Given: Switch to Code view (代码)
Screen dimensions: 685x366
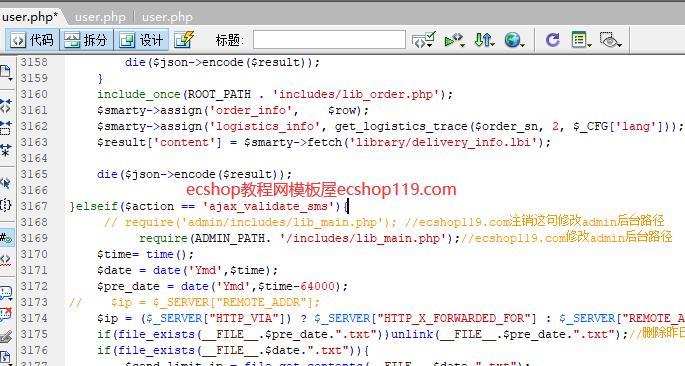Looking at the screenshot, I should 32,40.
